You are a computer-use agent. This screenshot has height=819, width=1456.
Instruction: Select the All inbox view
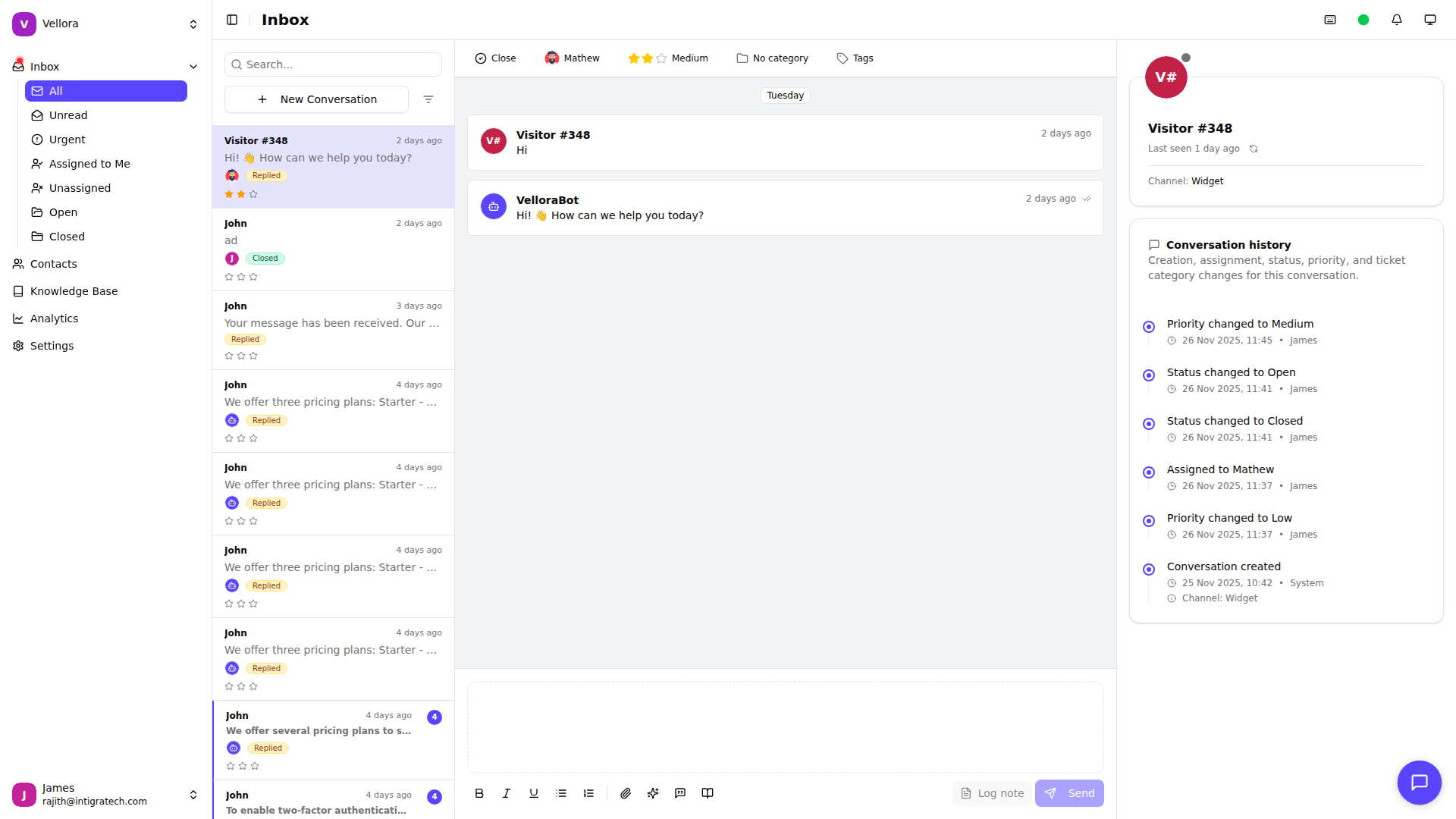point(106,91)
